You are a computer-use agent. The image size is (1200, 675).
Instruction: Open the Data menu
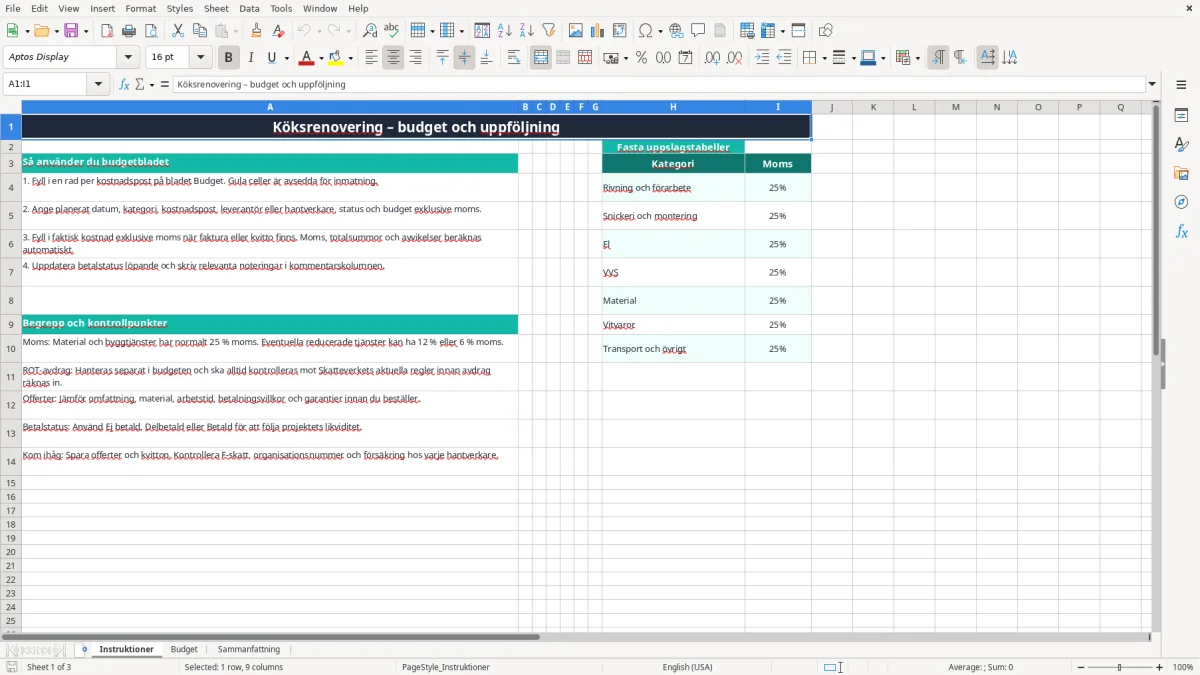pos(249,8)
